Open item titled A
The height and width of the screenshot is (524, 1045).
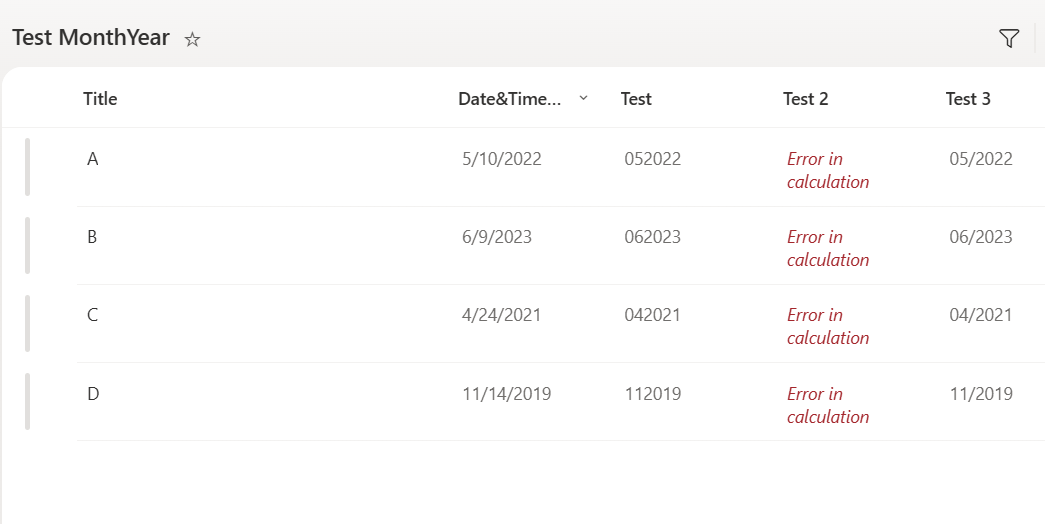[x=93, y=159]
